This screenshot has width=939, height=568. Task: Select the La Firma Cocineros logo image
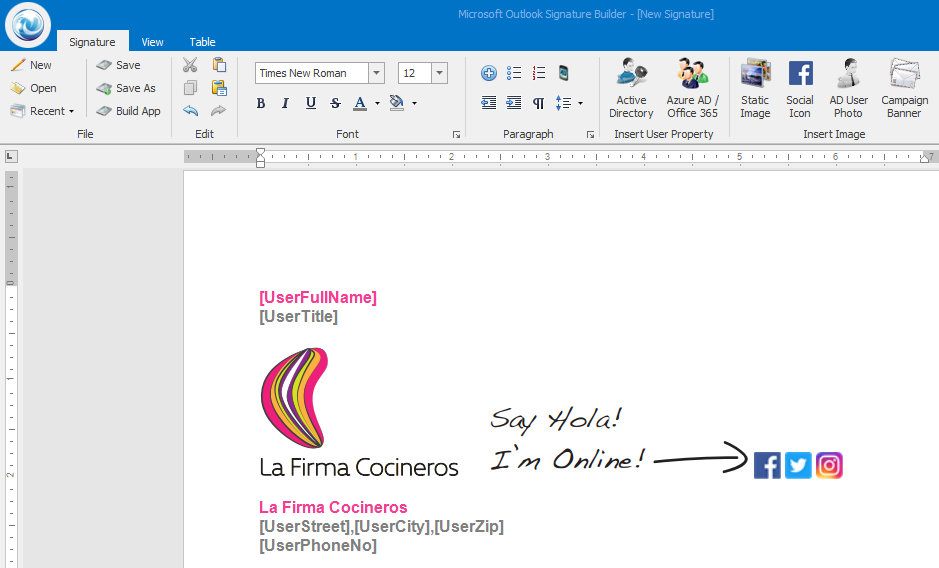[x=359, y=412]
